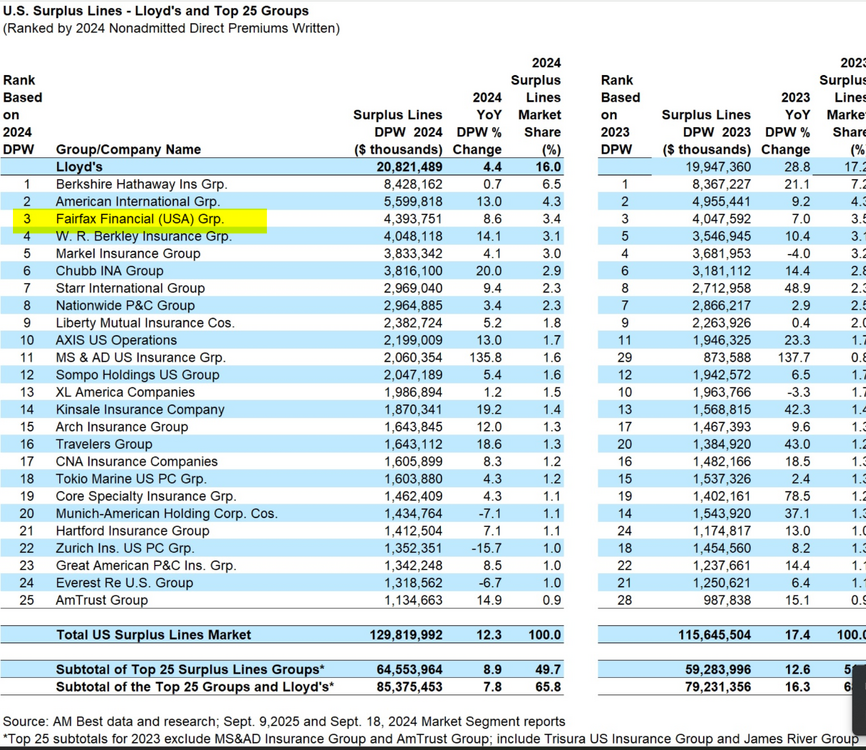Select the Lloyd's row name cell

tap(79, 167)
